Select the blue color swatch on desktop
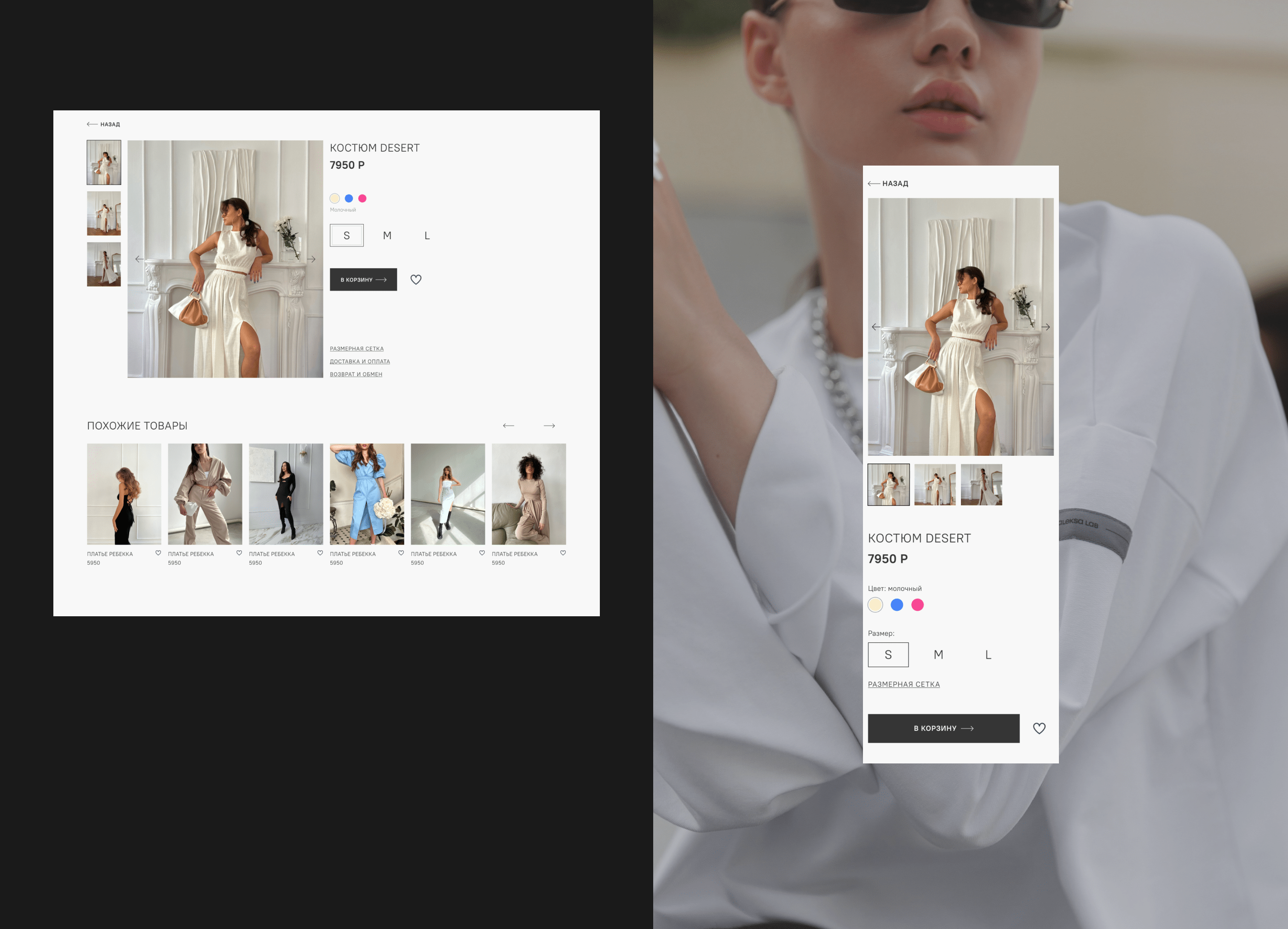Viewport: 1288px width, 929px height. (x=349, y=198)
